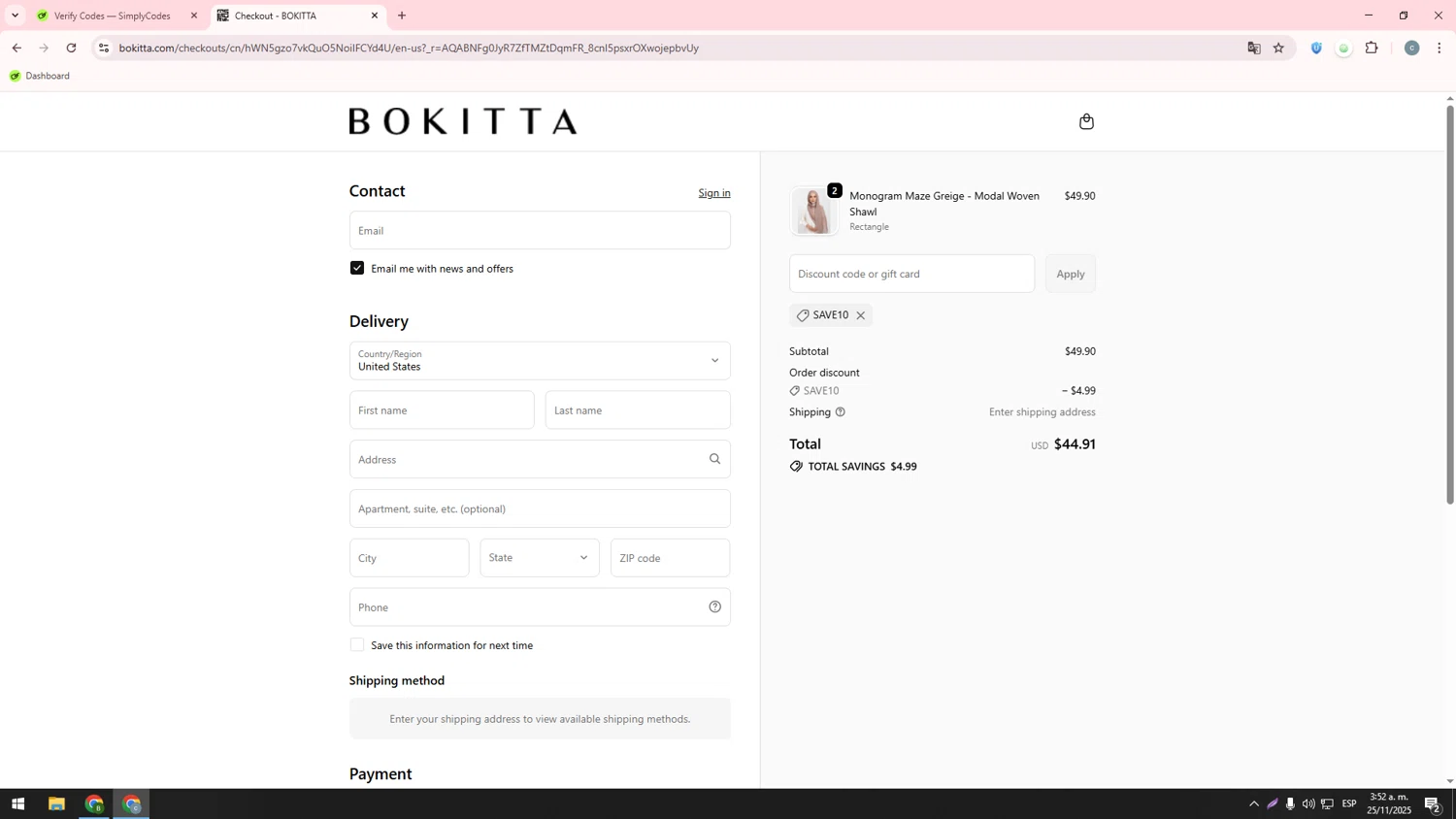The height and width of the screenshot is (819, 1456).
Task: Show hidden system tray icons
Action: [1254, 803]
